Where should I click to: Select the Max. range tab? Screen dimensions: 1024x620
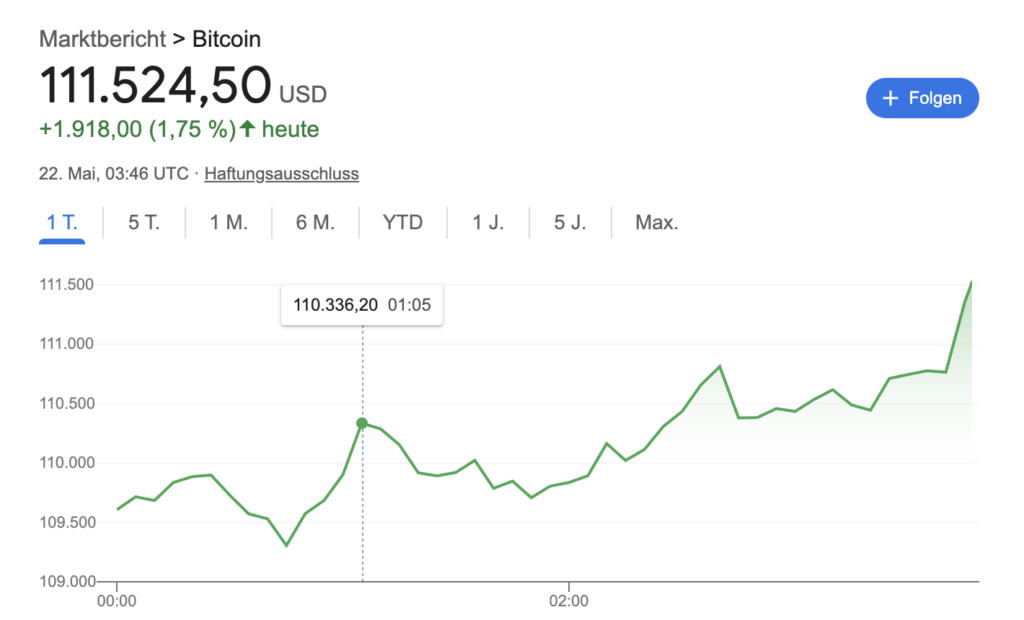coord(657,222)
